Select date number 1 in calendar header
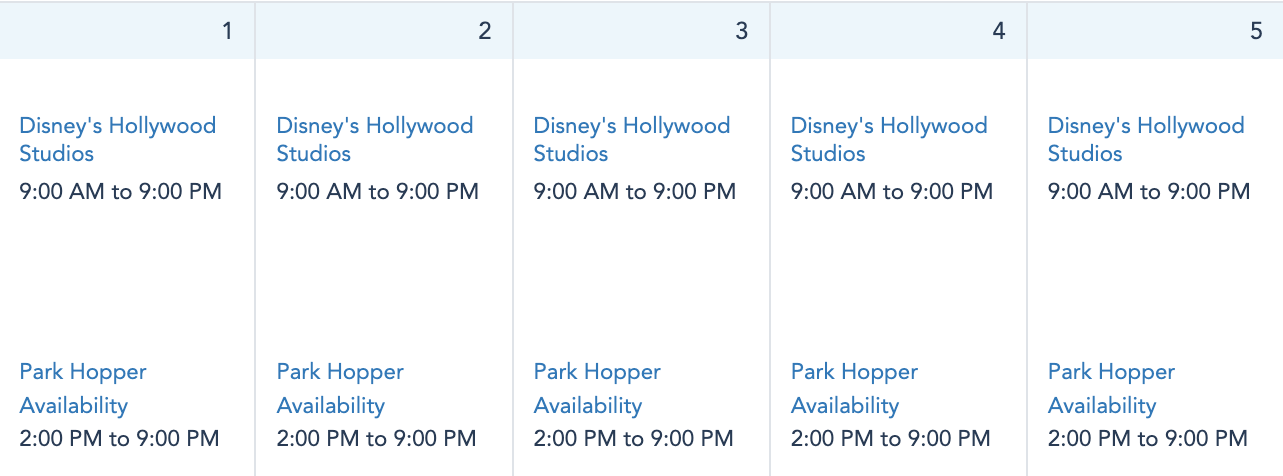The image size is (1283, 476). click(x=227, y=31)
